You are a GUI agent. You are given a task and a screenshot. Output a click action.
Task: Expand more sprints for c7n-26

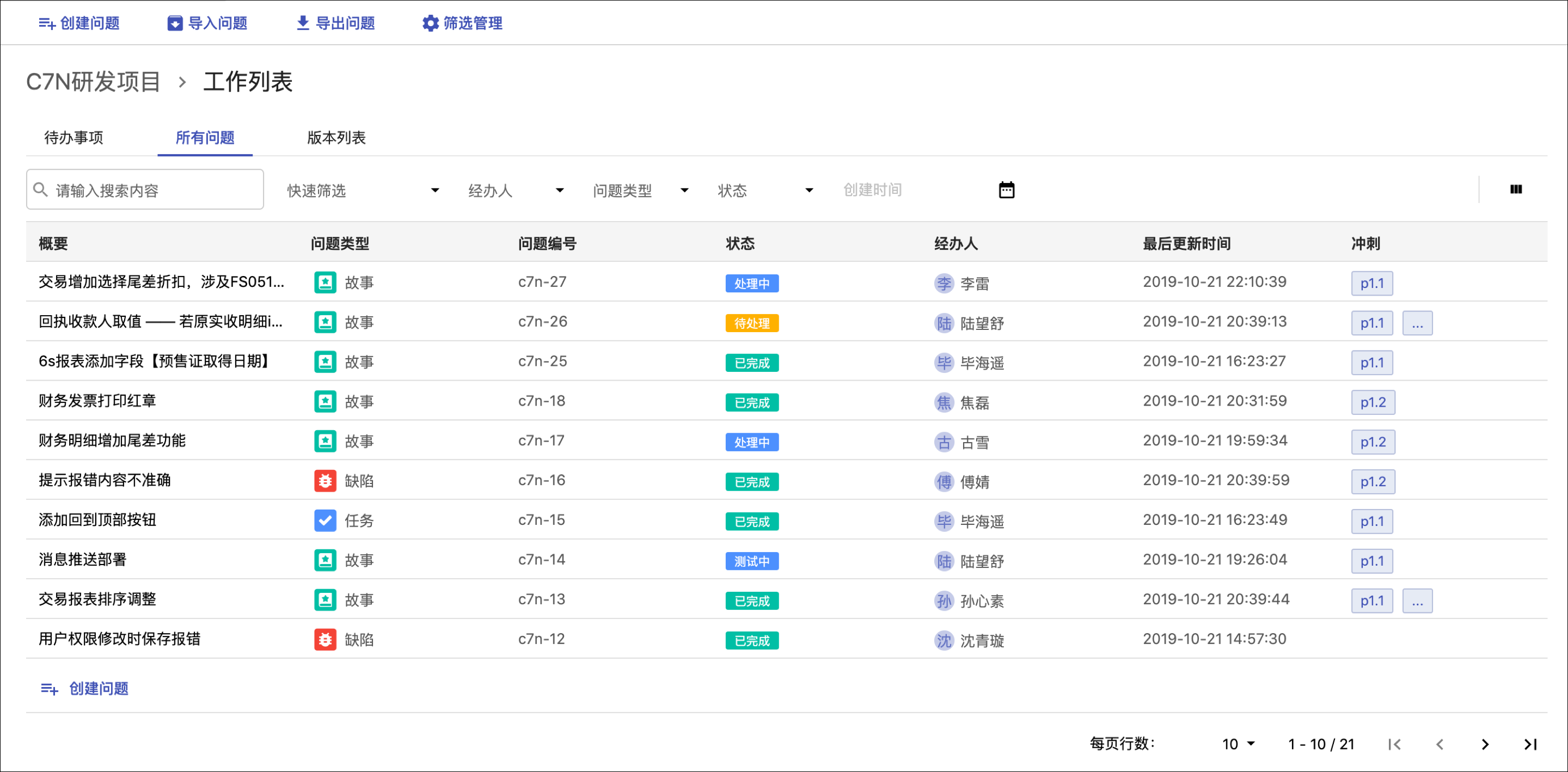(x=1417, y=323)
